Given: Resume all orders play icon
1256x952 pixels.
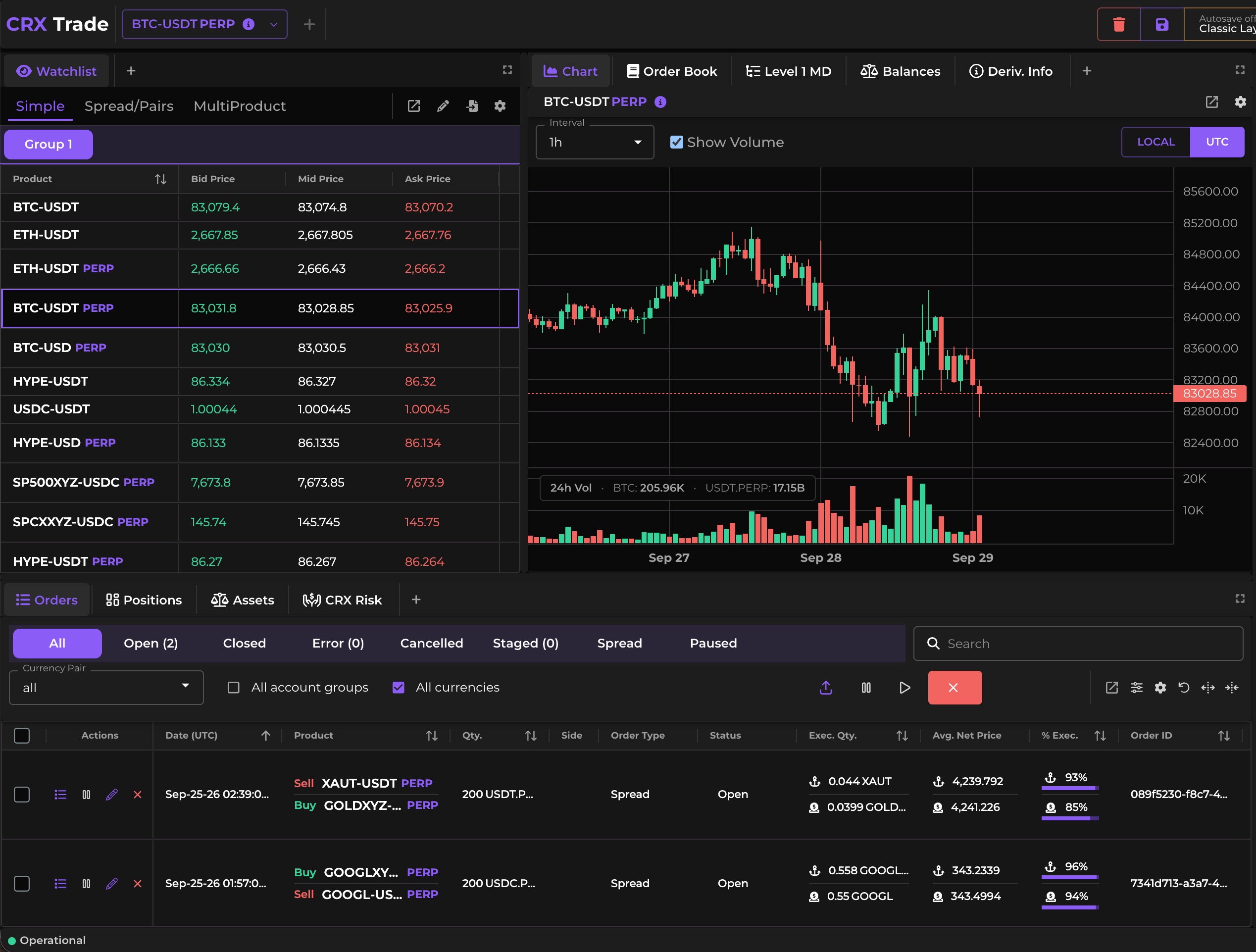Looking at the screenshot, I should click(904, 688).
